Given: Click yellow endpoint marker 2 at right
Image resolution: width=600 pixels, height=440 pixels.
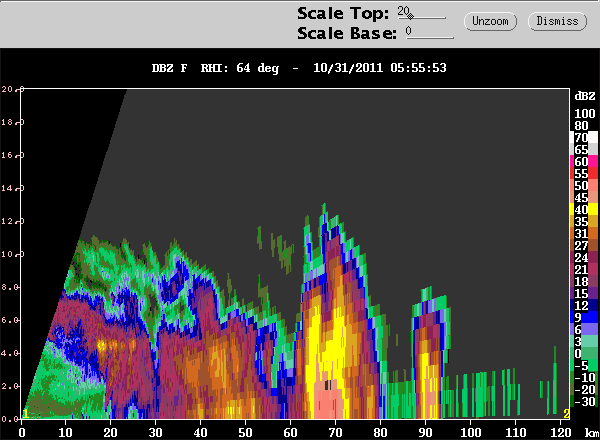Looking at the screenshot, I should coord(566,414).
